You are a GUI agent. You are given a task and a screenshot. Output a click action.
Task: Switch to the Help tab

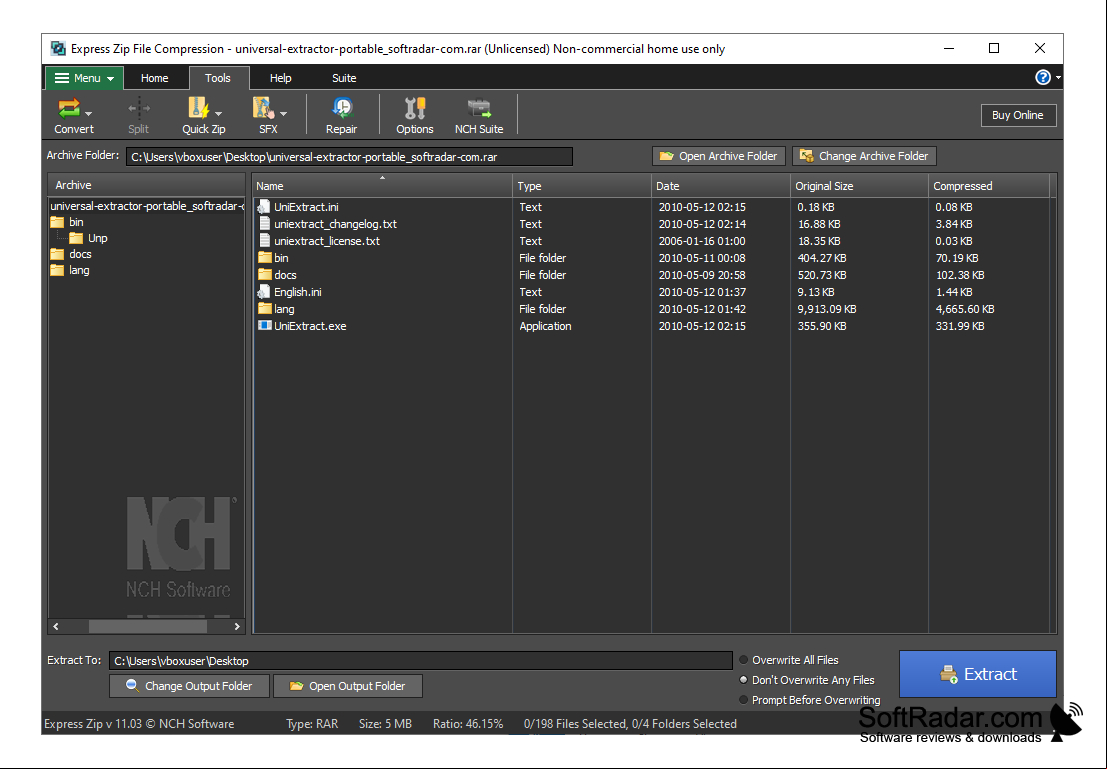[x=280, y=78]
